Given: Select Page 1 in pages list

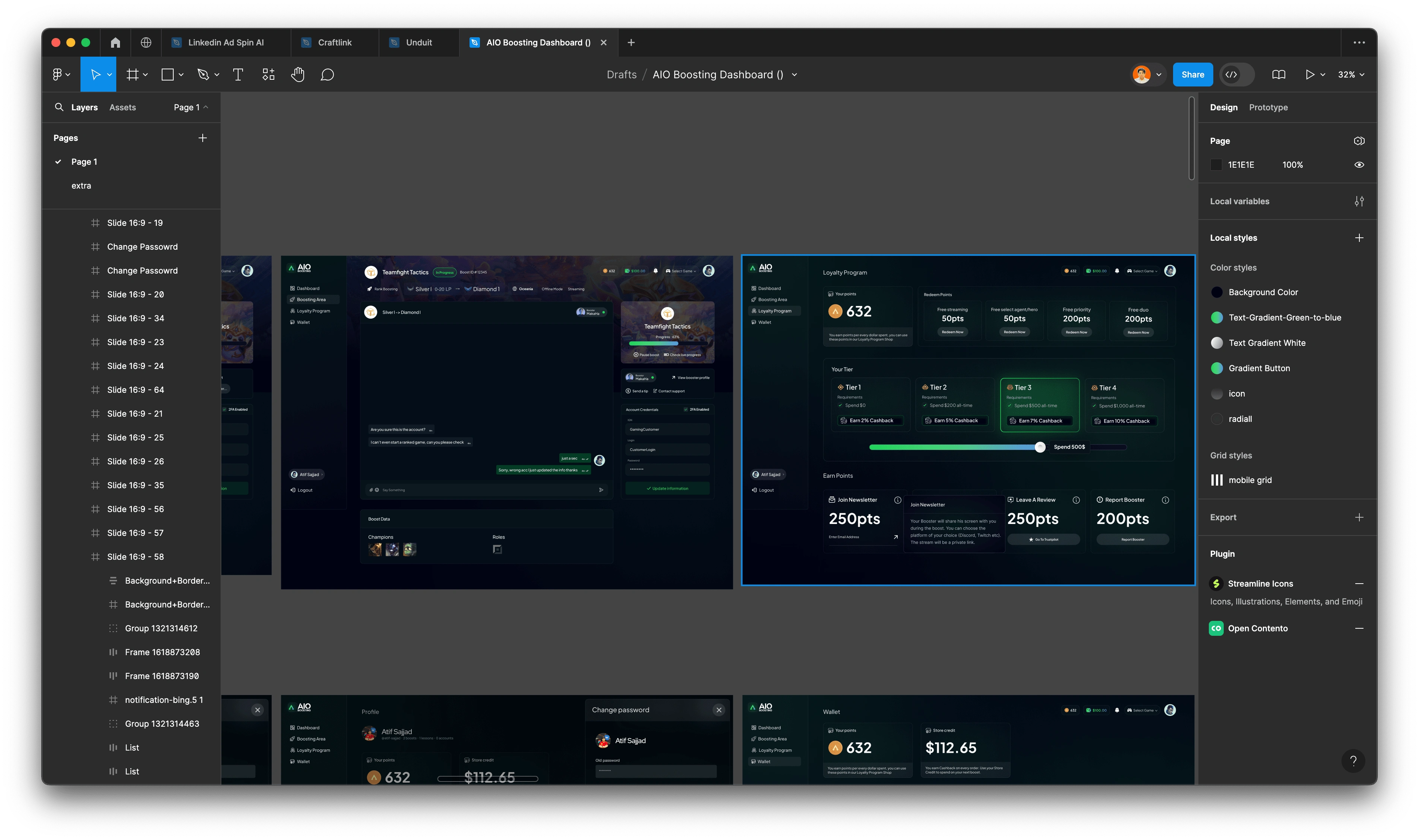Looking at the screenshot, I should point(84,162).
